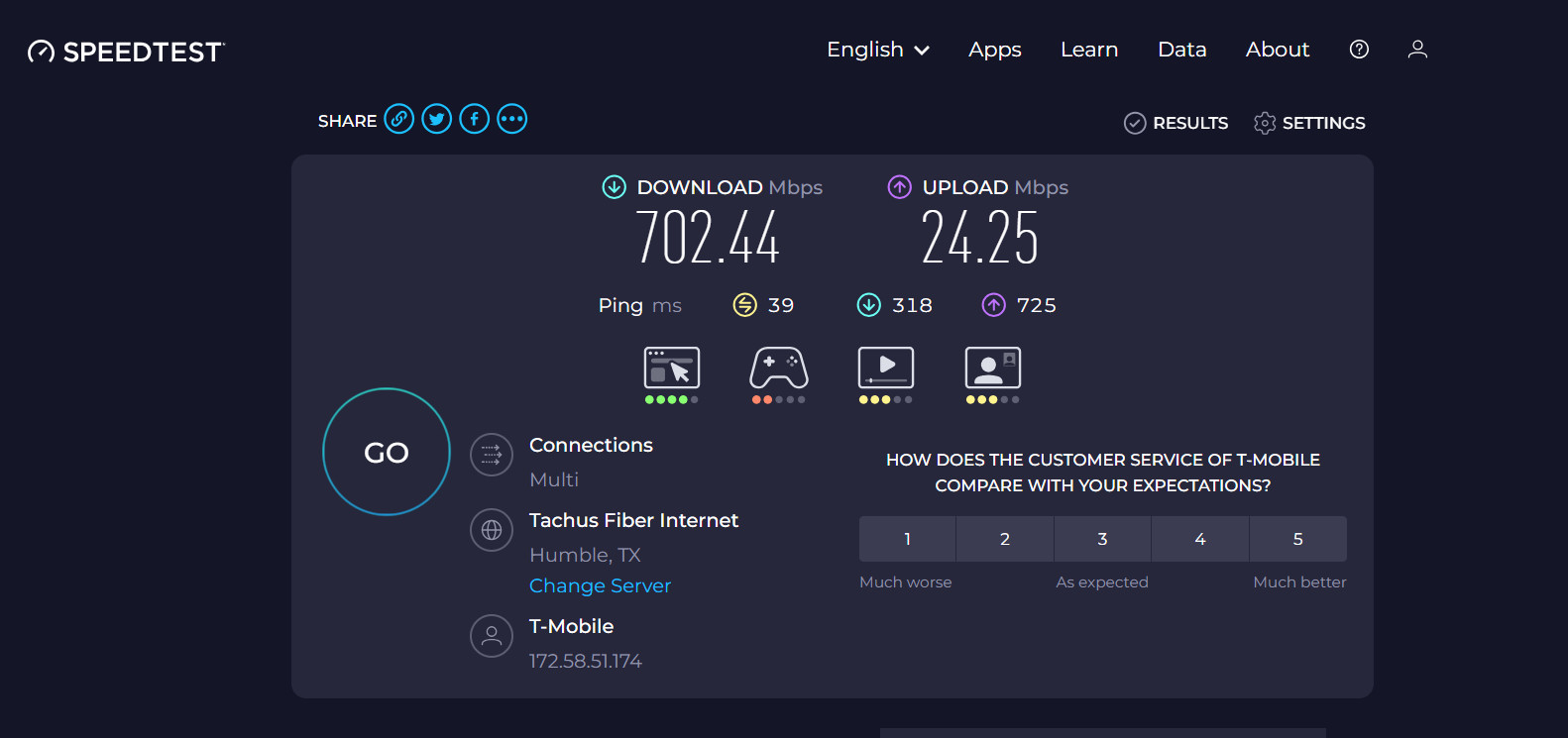Copy the share link icon
This screenshot has width=1568, height=738.
click(x=398, y=120)
